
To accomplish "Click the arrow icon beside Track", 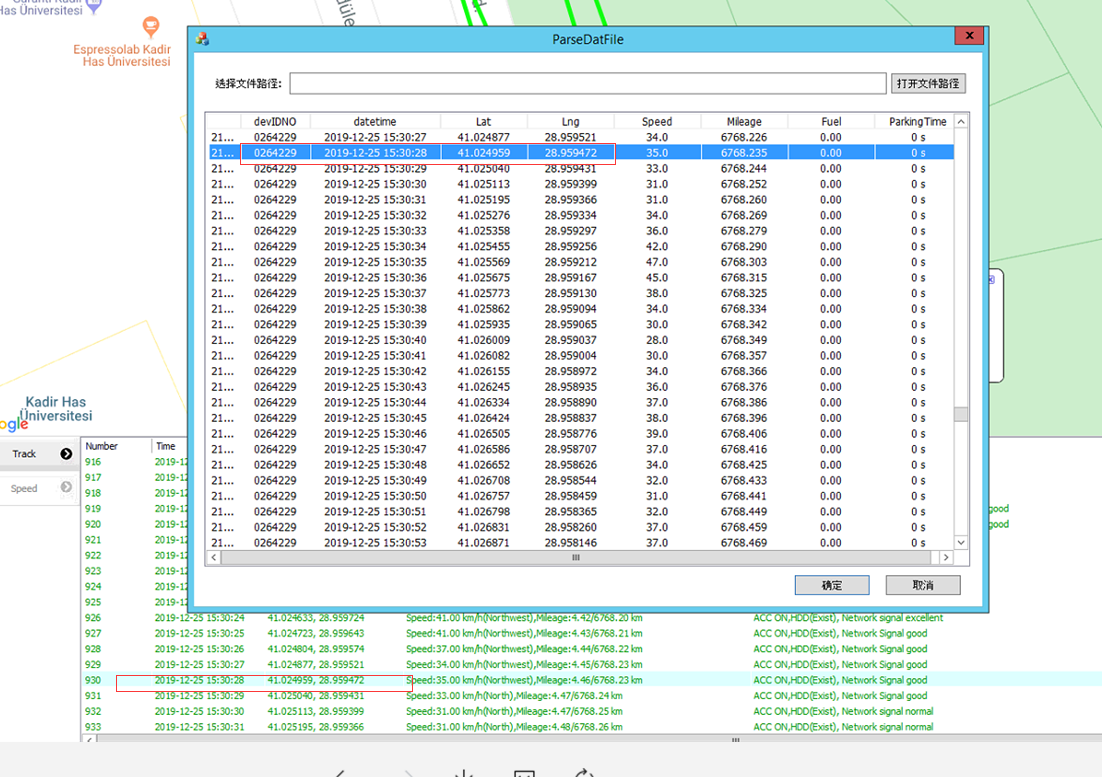I will tap(66, 454).
